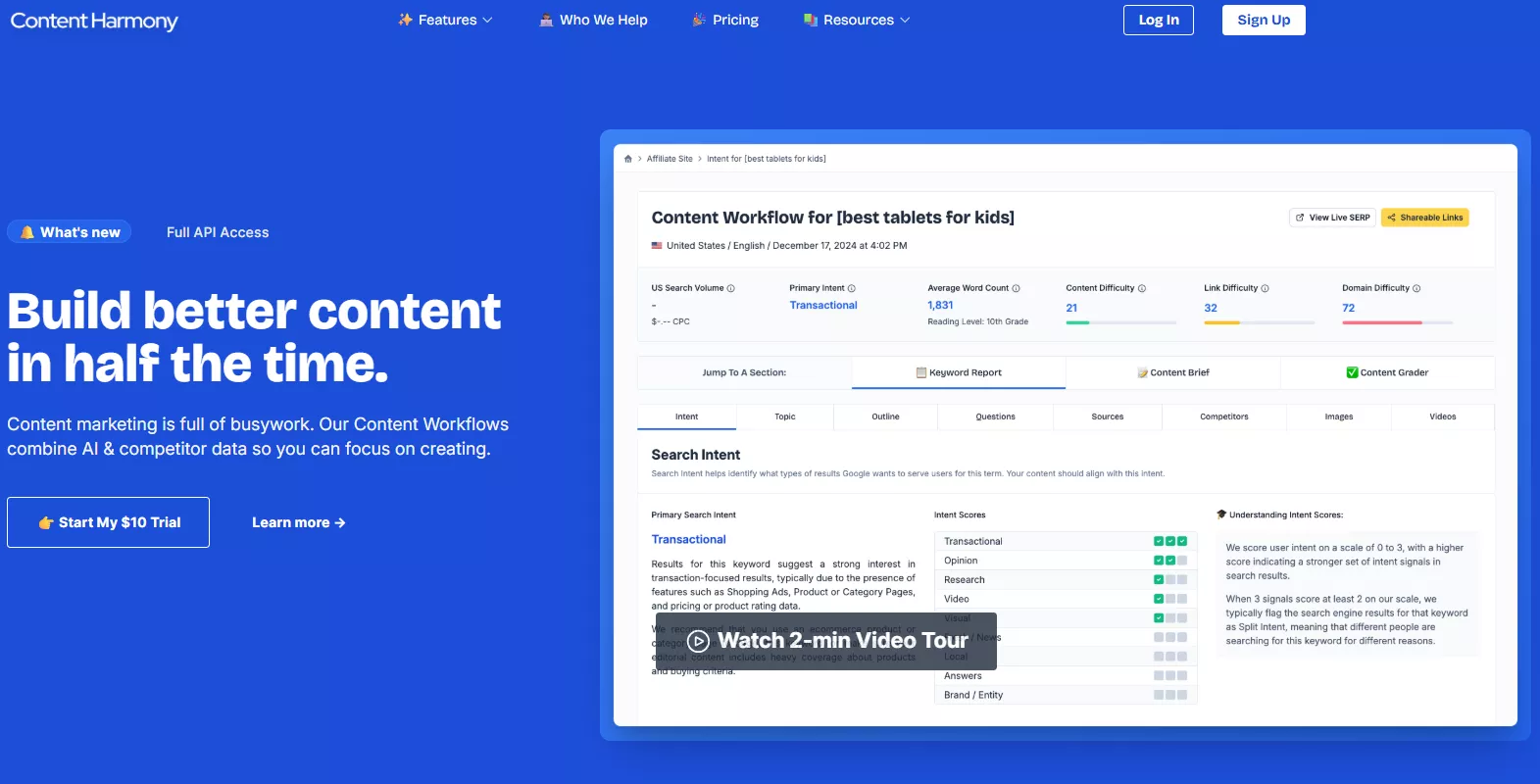Click the Domain Difficulty progress bar
The height and width of the screenshot is (784, 1540).
click(1398, 322)
